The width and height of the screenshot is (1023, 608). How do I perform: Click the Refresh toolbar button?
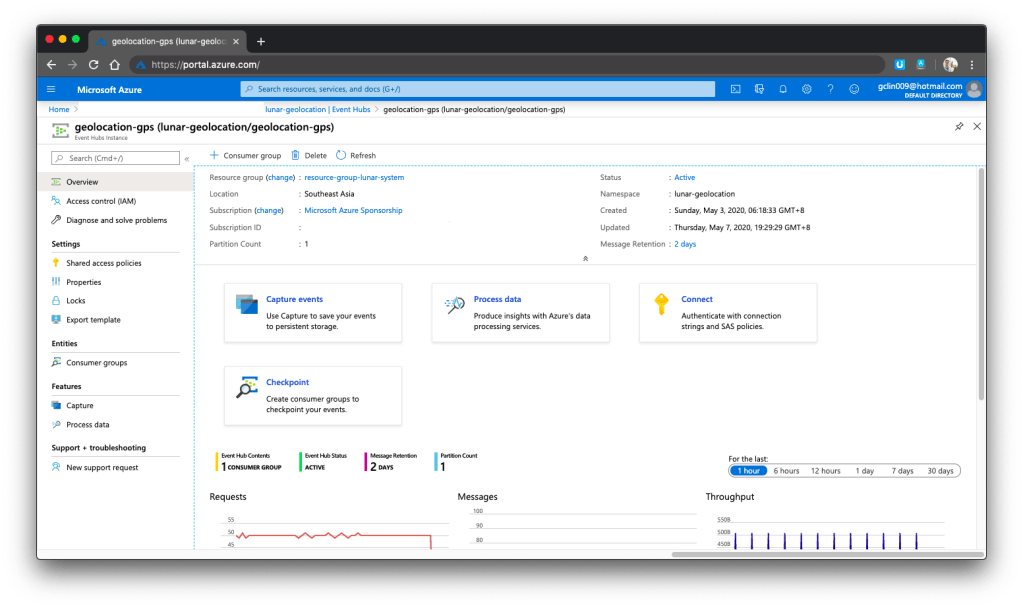pyautogui.click(x=356, y=156)
